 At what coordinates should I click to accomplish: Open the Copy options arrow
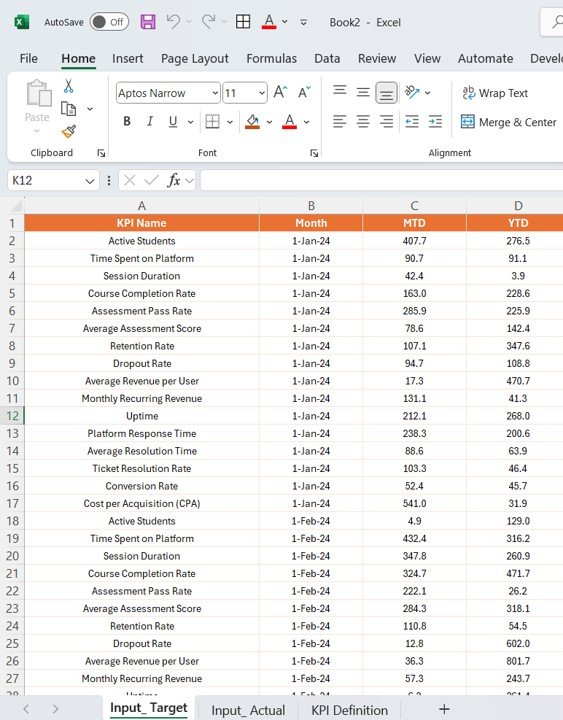point(90,109)
